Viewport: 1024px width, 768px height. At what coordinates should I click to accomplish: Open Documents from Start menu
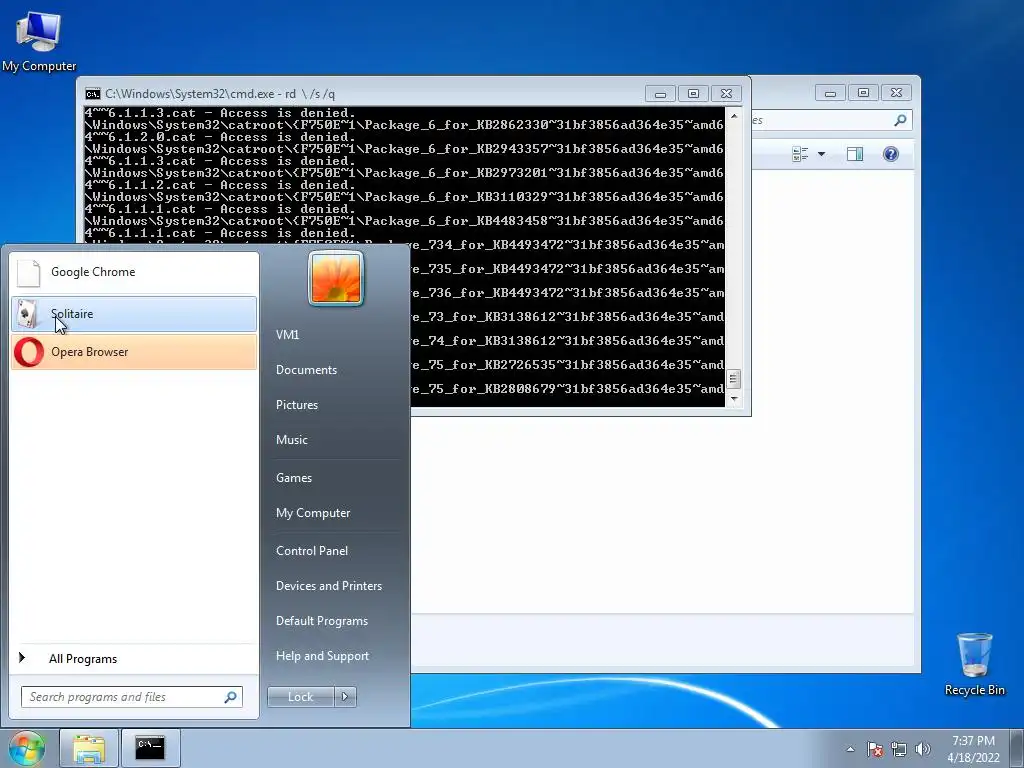coord(306,370)
